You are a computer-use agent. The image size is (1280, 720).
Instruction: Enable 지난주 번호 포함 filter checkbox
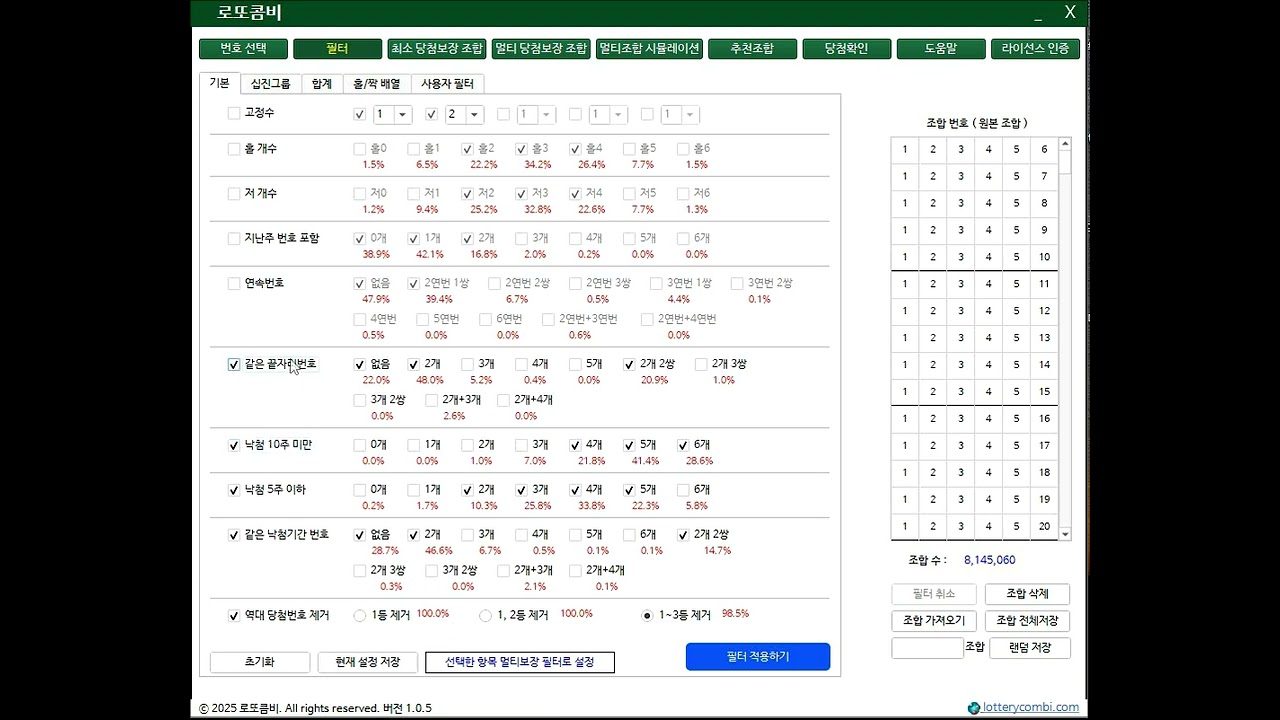coord(234,239)
